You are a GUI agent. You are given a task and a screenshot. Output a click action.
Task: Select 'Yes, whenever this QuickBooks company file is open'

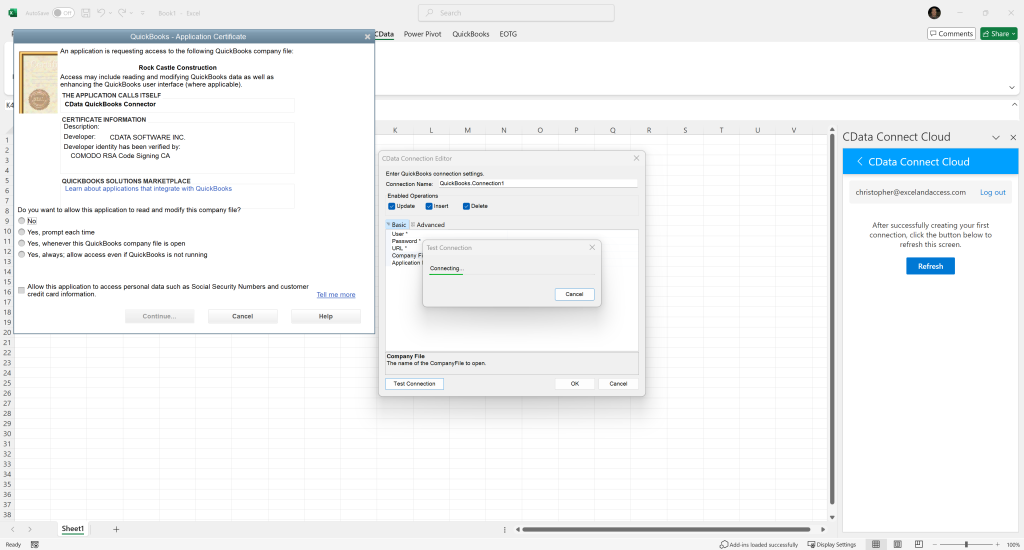[x=22, y=243]
